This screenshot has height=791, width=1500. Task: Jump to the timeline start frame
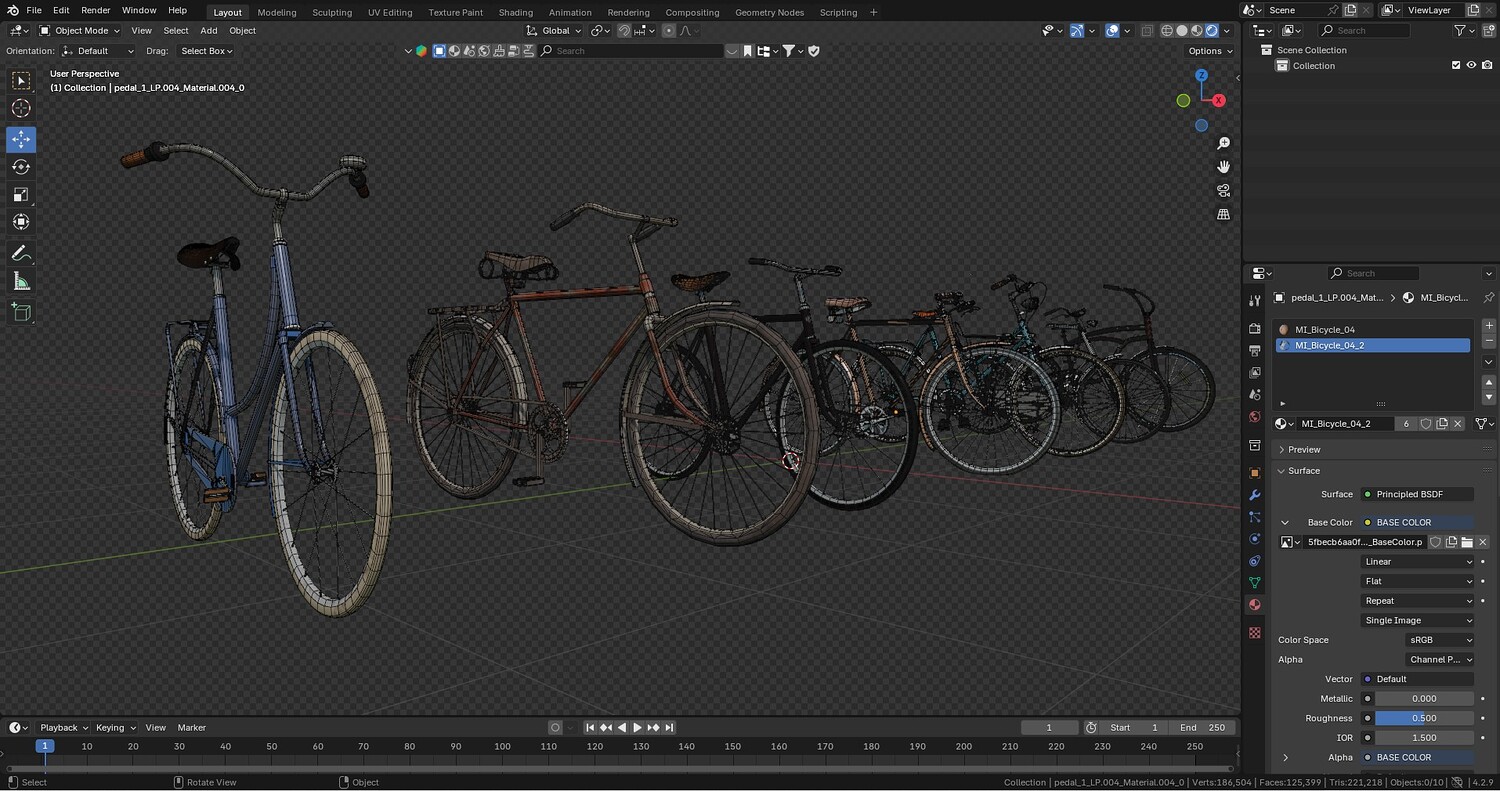(590, 728)
